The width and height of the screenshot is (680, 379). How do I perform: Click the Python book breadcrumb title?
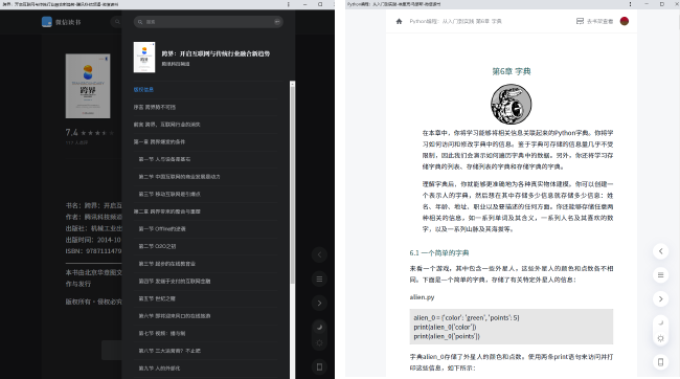(x=455, y=21)
